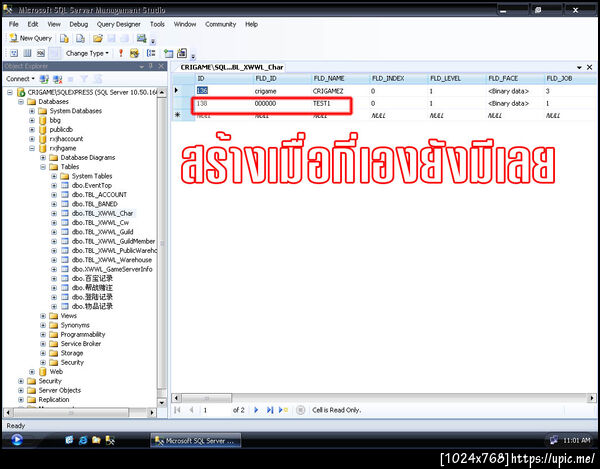Click the cell containing CRIGAMEZ
This screenshot has height=469, width=600.
[340, 91]
